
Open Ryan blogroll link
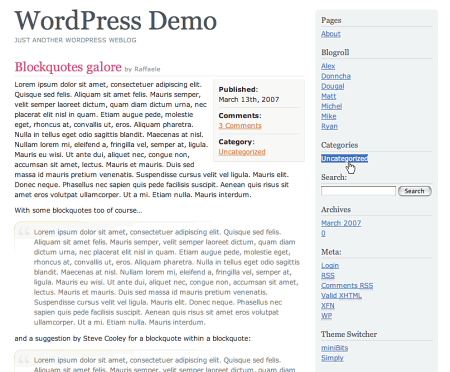329,126
